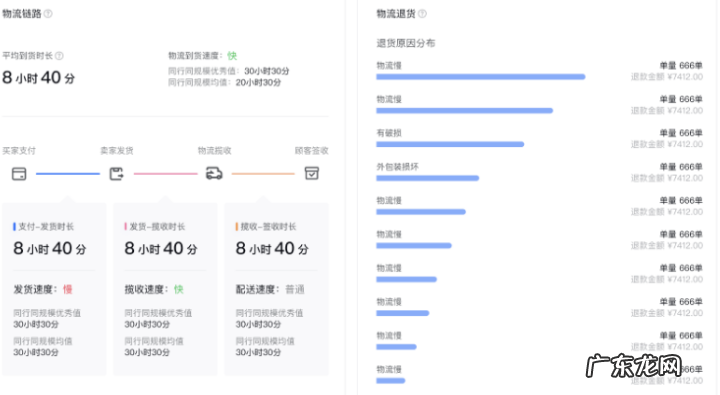Click the pink line between 卖家发货 and 物流揽收

[166, 174]
